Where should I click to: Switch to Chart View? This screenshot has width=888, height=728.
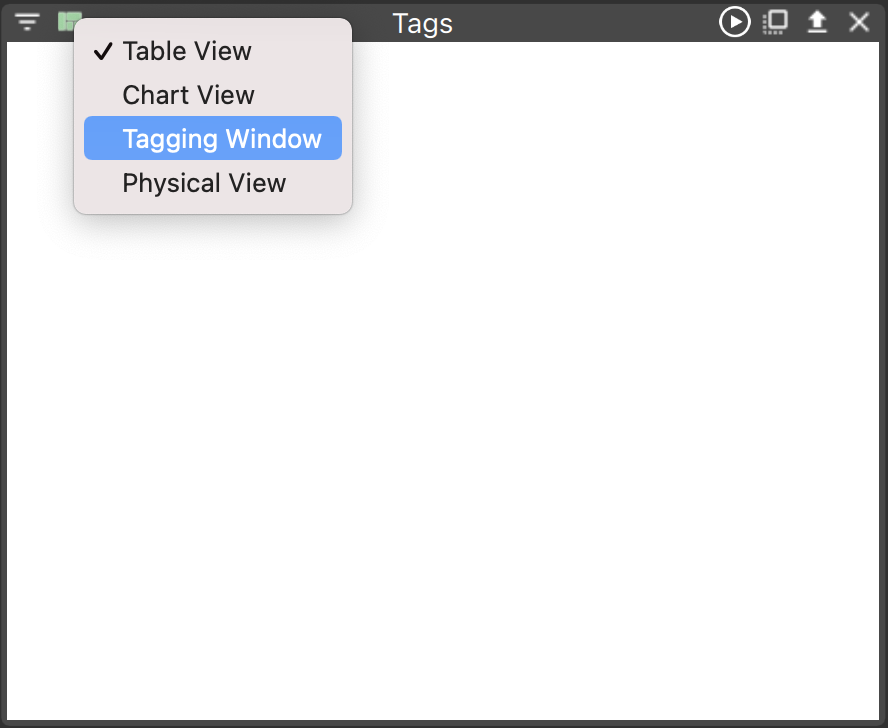213,95
